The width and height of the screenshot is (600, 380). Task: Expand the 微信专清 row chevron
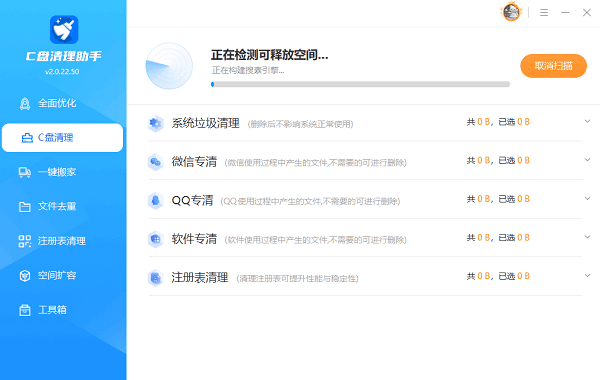587,160
